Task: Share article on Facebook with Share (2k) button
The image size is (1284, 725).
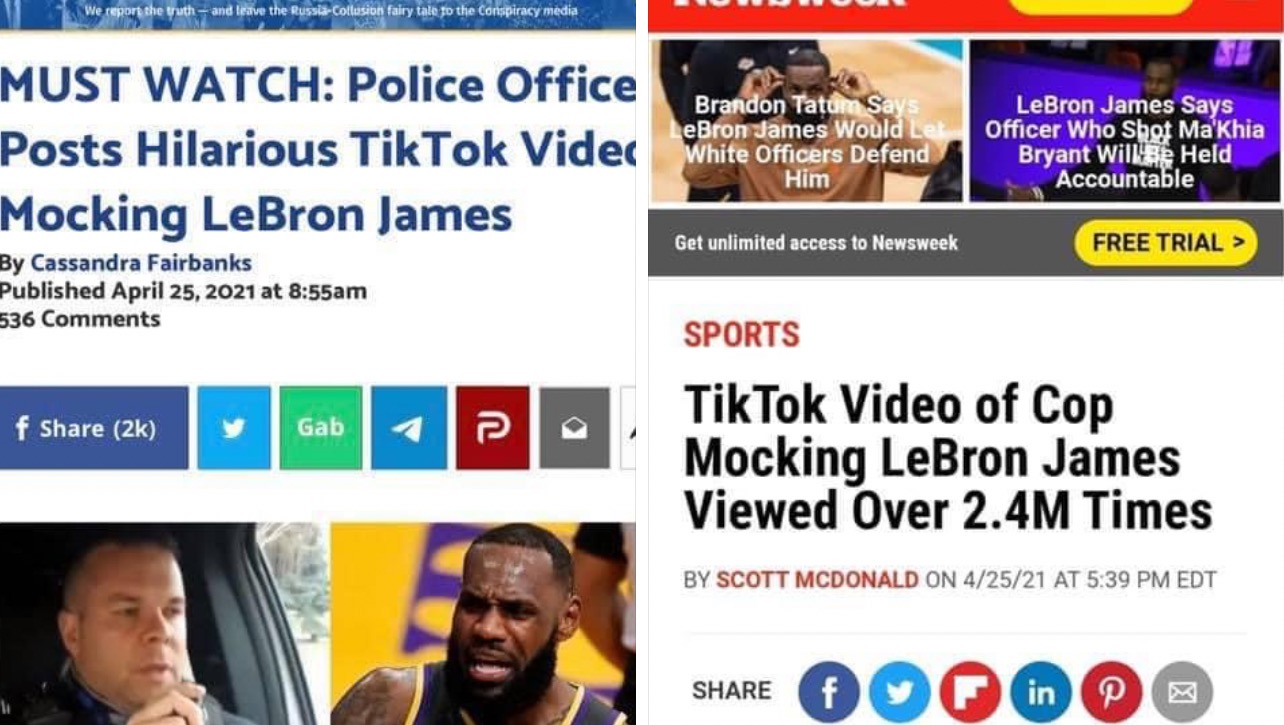Action: (93, 428)
